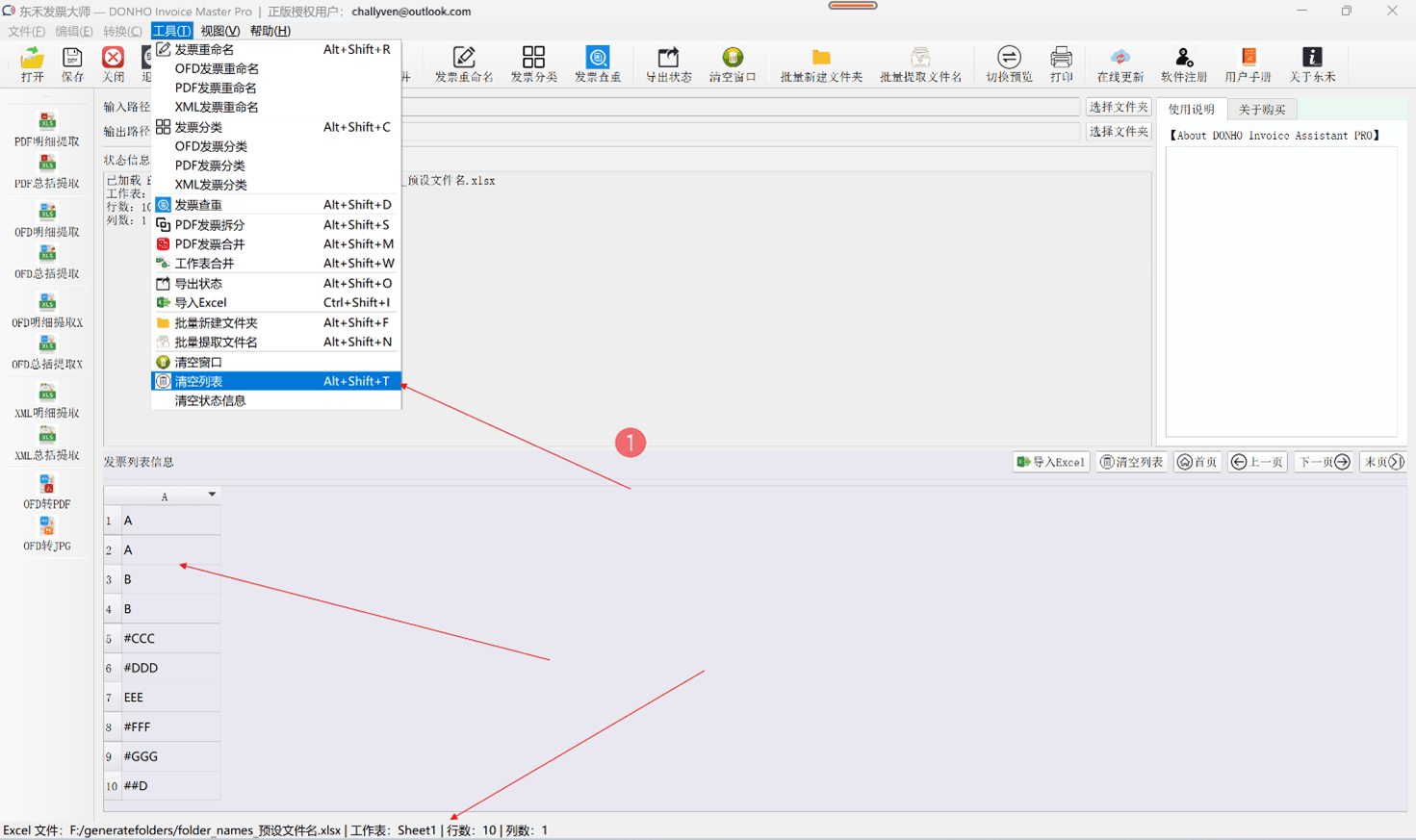Screen dimensions: 1416x840
Task: Open the column A header dropdown arrow
Action: click(212, 495)
